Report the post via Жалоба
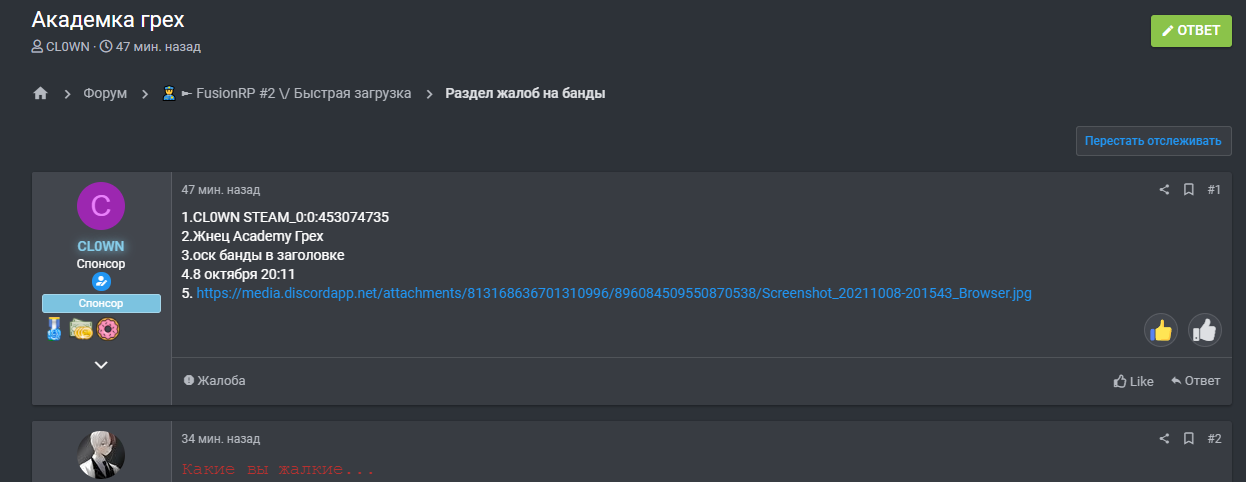This screenshot has height=482, width=1246. [215, 381]
